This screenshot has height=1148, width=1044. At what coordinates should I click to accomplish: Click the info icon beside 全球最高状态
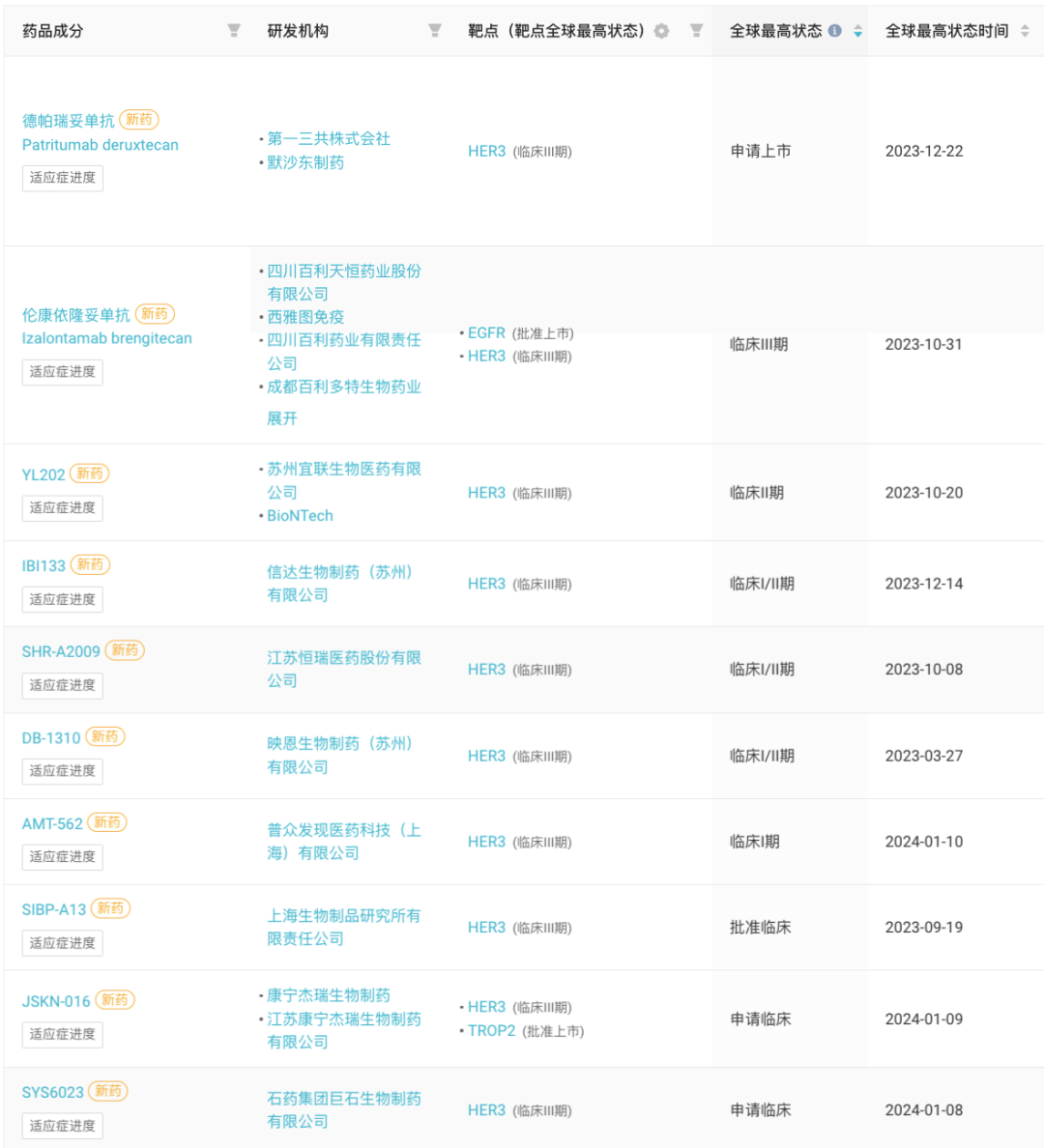point(834,31)
